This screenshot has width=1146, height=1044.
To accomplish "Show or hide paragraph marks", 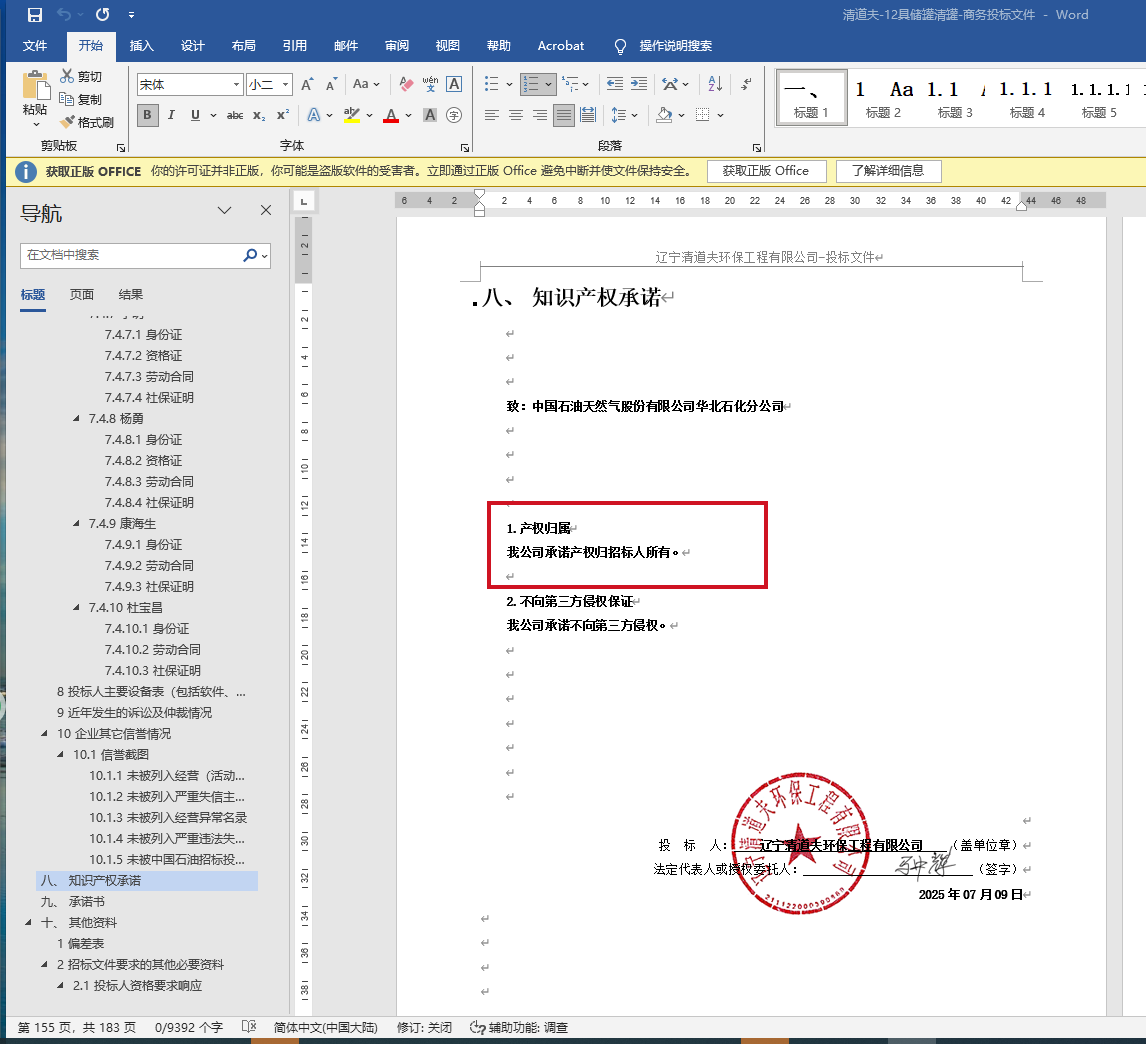I will (x=745, y=84).
